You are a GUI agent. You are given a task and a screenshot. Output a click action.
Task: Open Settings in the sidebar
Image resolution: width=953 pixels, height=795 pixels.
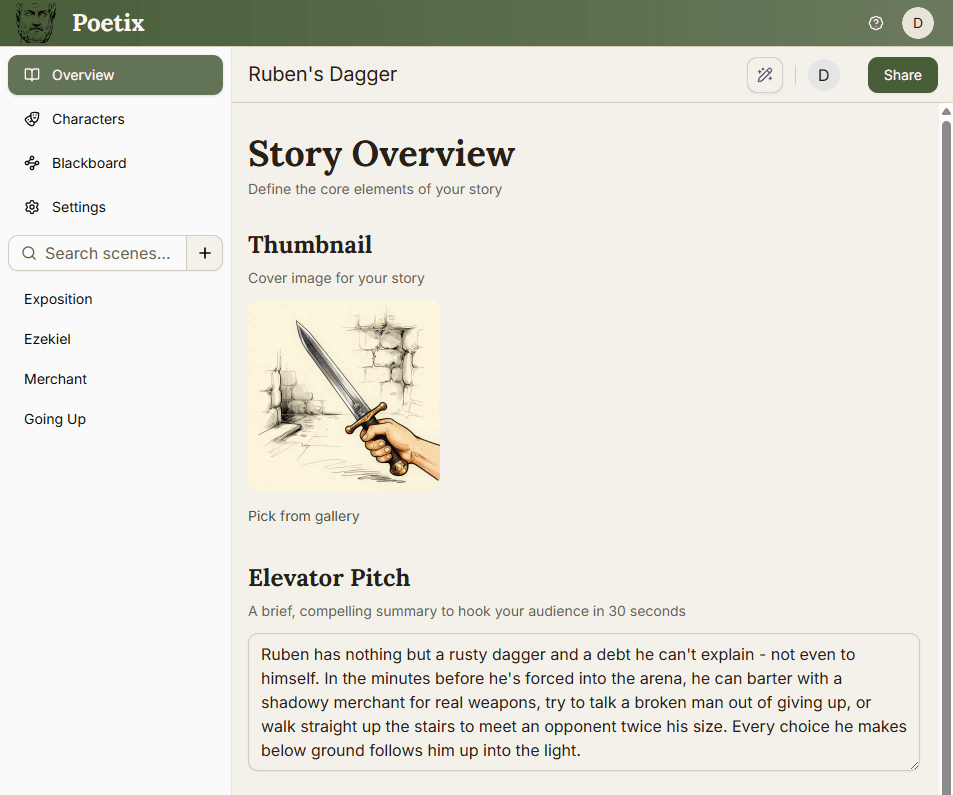[x=115, y=207]
